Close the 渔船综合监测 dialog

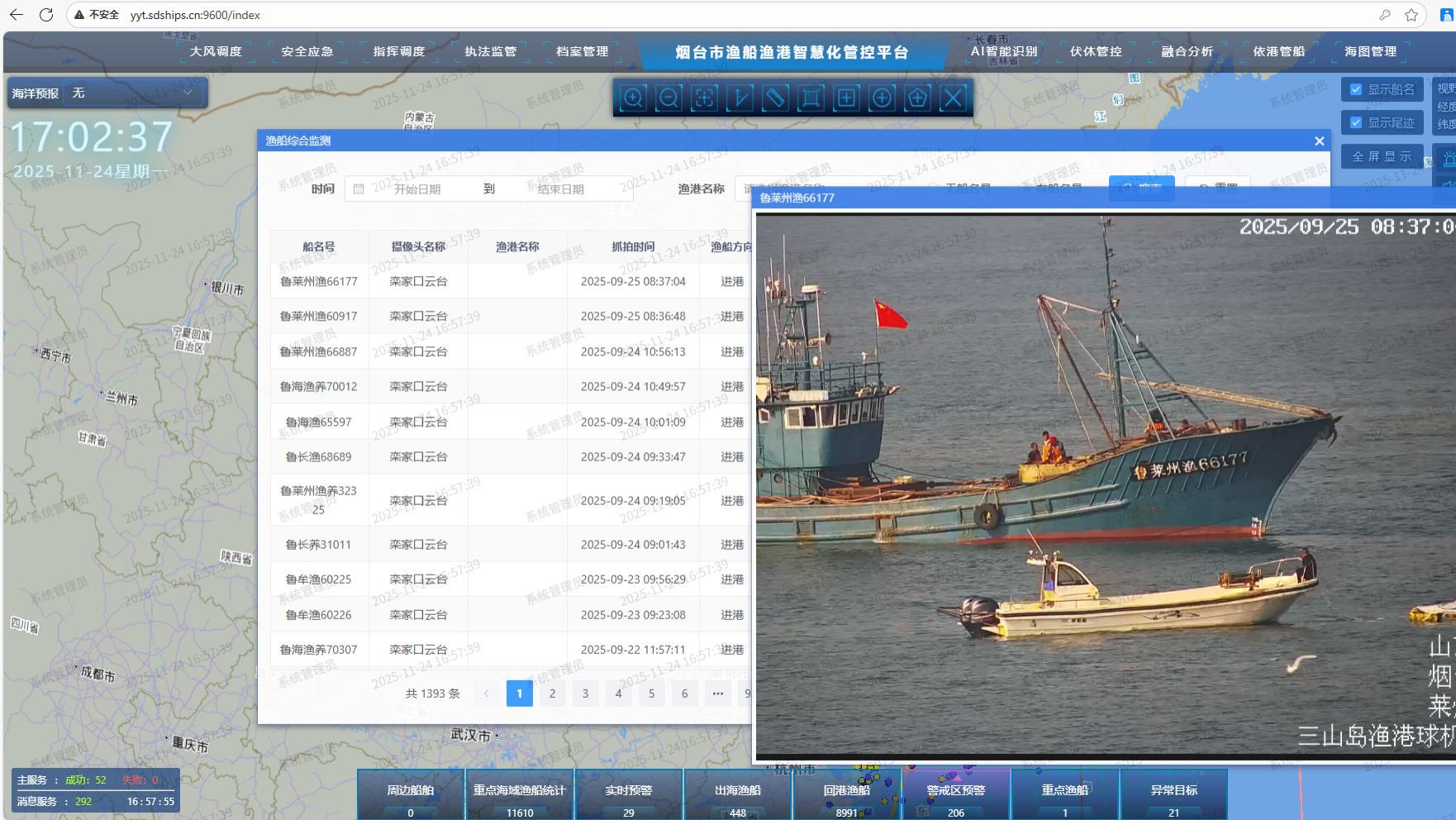[1319, 141]
